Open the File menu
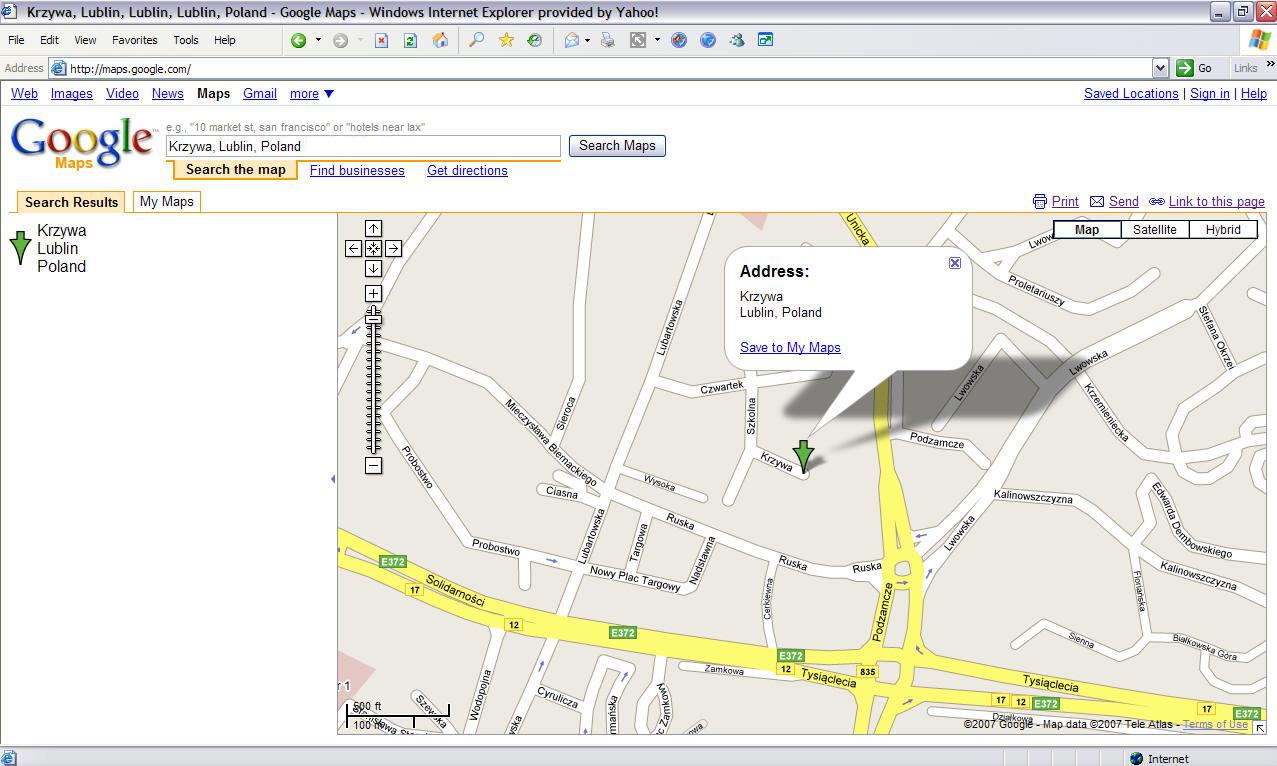 point(16,40)
